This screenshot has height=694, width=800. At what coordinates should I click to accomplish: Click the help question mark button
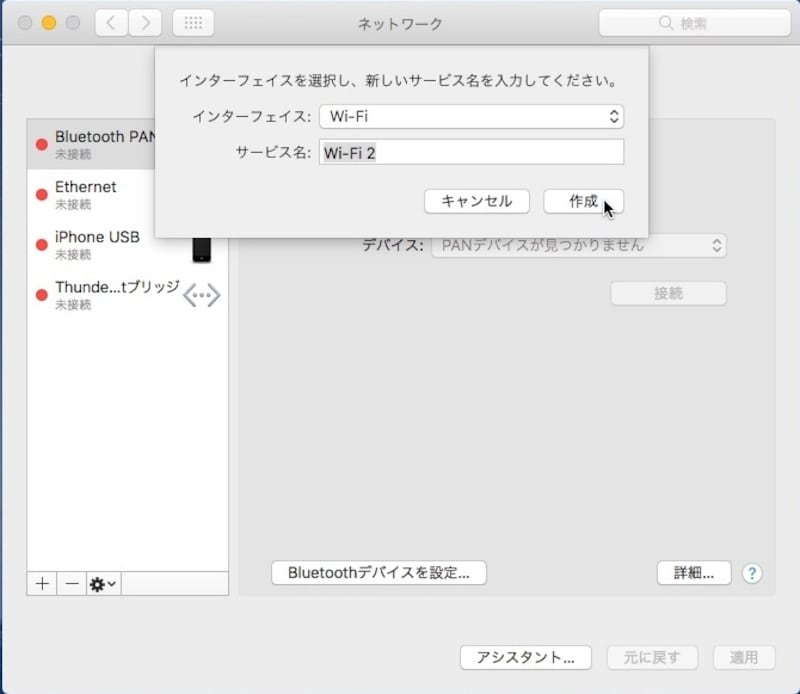[752, 573]
